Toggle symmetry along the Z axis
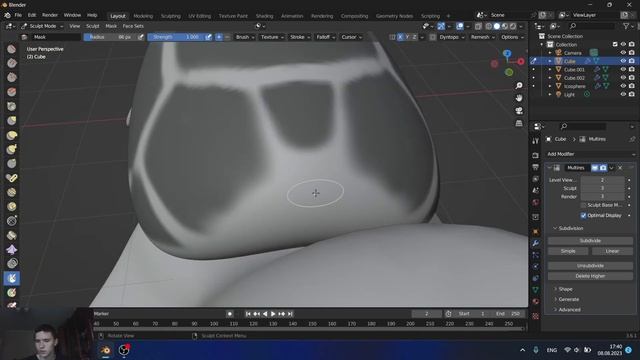This screenshot has width=640, height=360. [x=415, y=37]
